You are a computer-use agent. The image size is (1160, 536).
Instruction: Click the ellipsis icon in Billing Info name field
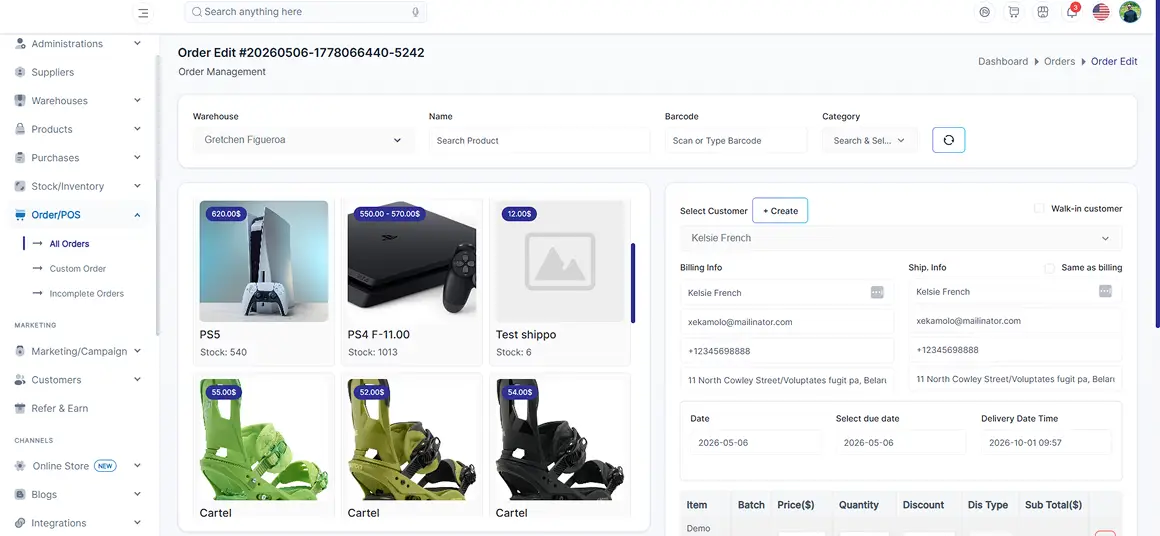pyautogui.click(x=877, y=292)
